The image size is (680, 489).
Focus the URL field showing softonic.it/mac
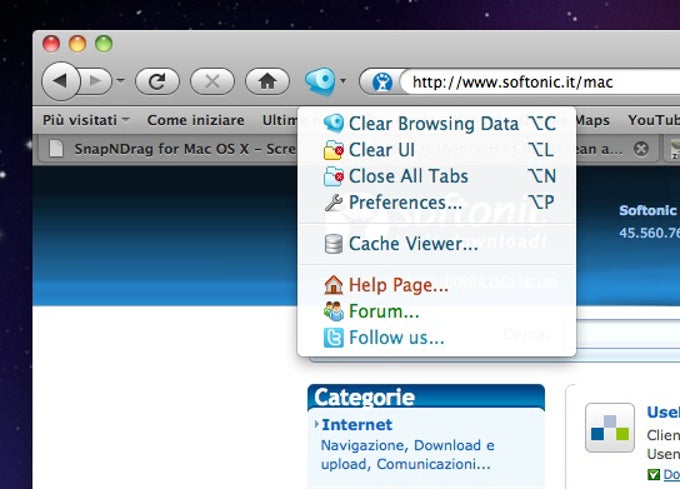[540, 82]
